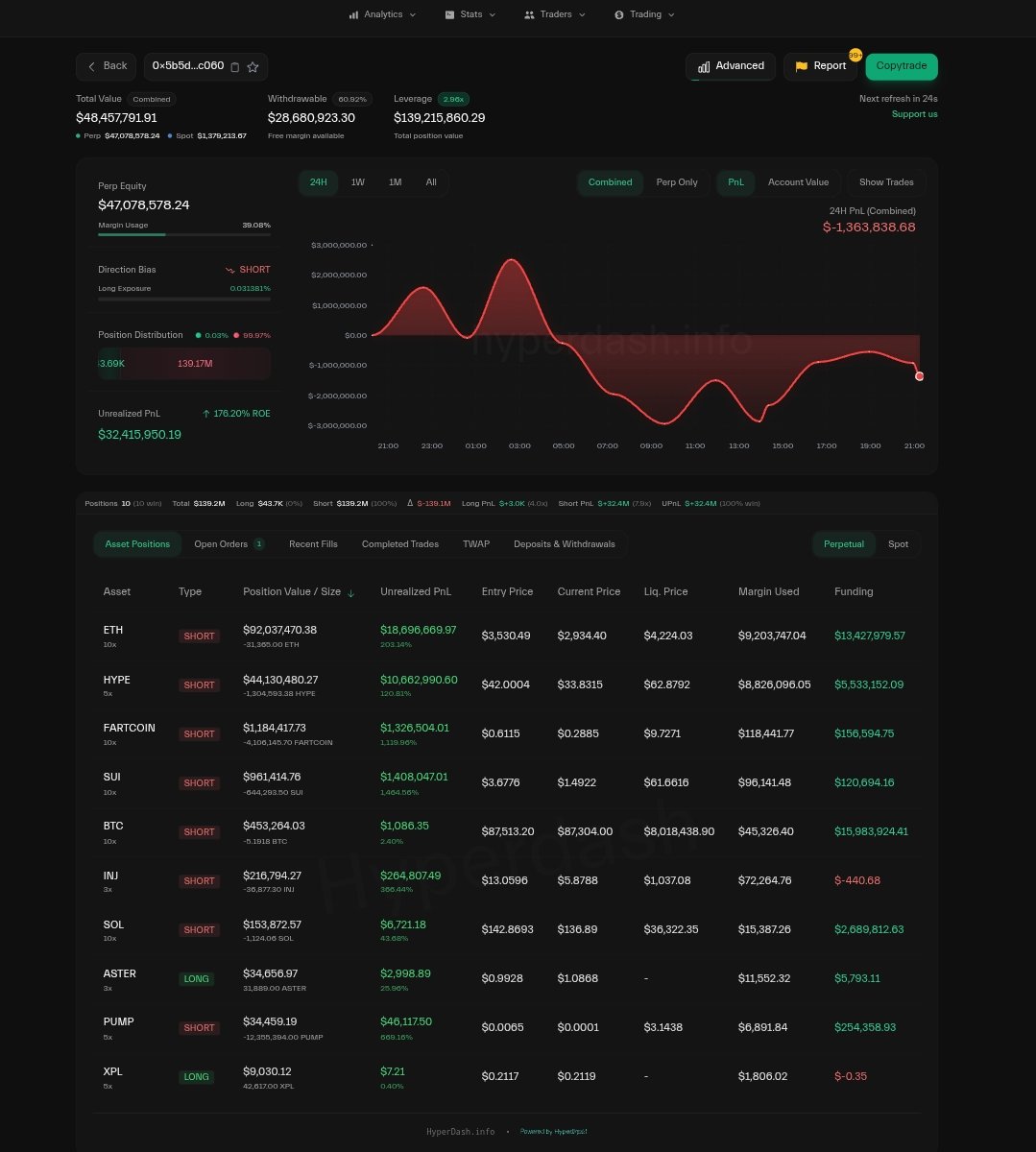Toggle chart to Account Value
Image resolution: width=1036 pixels, height=1152 pixels.
798,182
